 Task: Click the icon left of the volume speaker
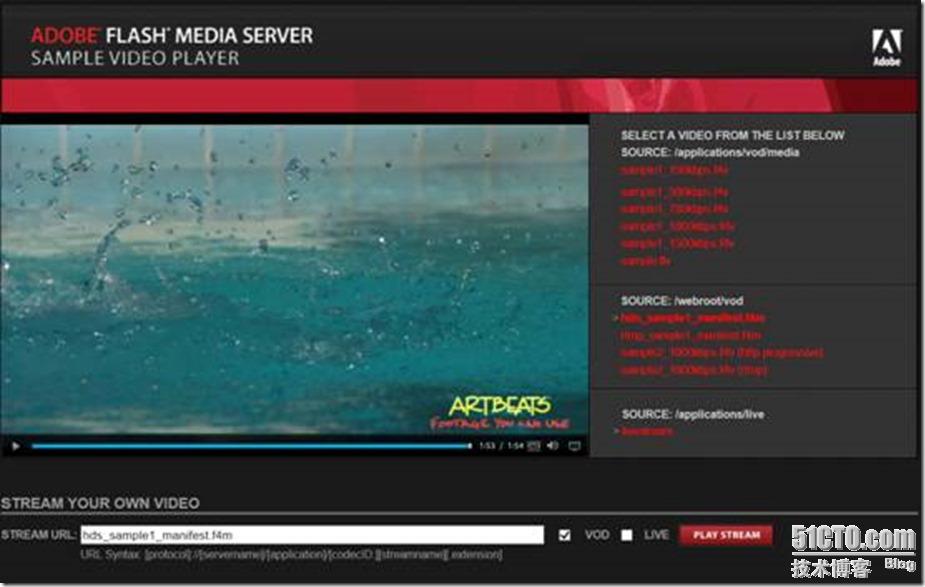[534, 446]
